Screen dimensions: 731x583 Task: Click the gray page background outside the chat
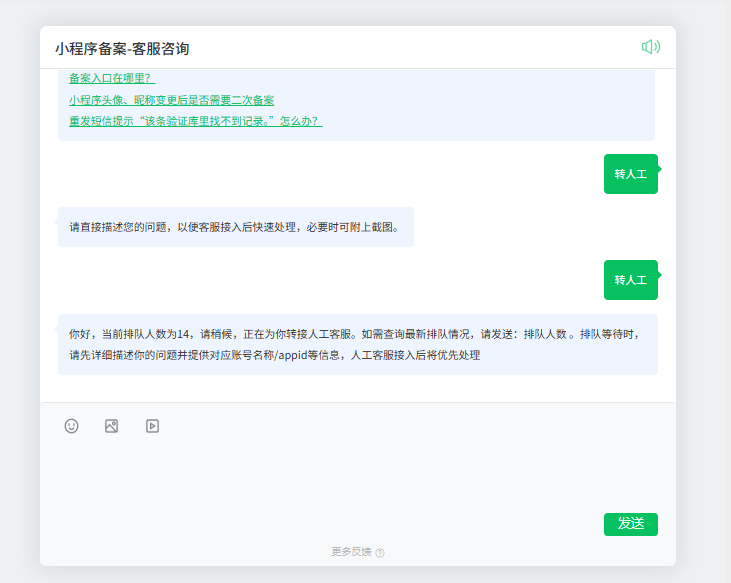coord(703,300)
